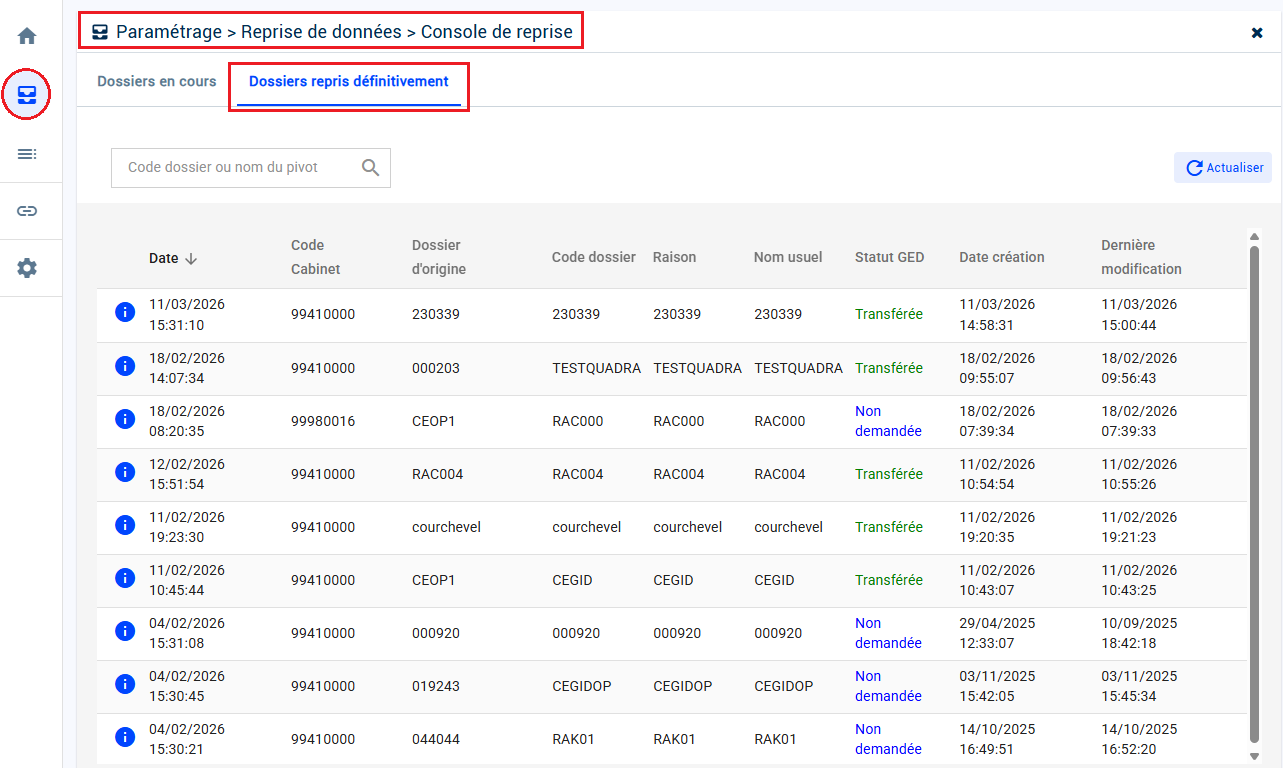Click RAC004 in Raison column

point(679,474)
